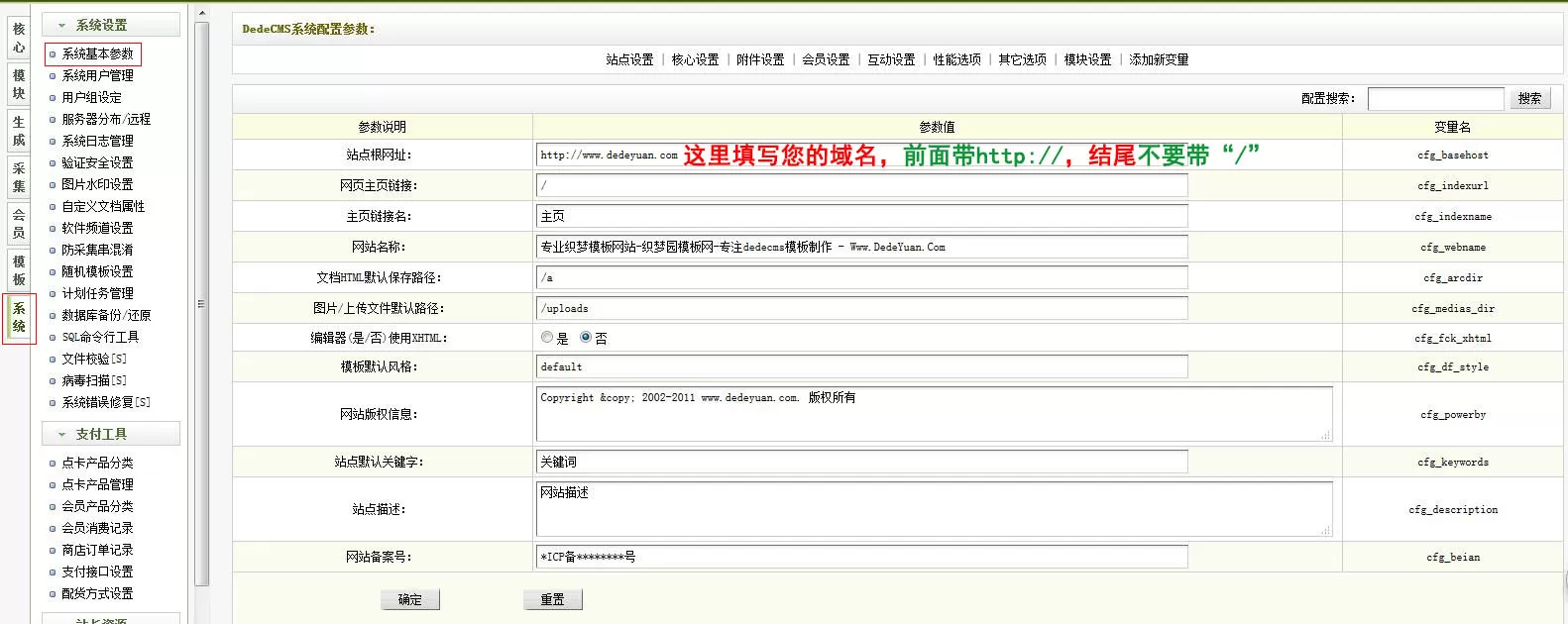This screenshot has height=624, width=1568.
Task: Select 核心设置 config tab
Action: click(x=695, y=59)
